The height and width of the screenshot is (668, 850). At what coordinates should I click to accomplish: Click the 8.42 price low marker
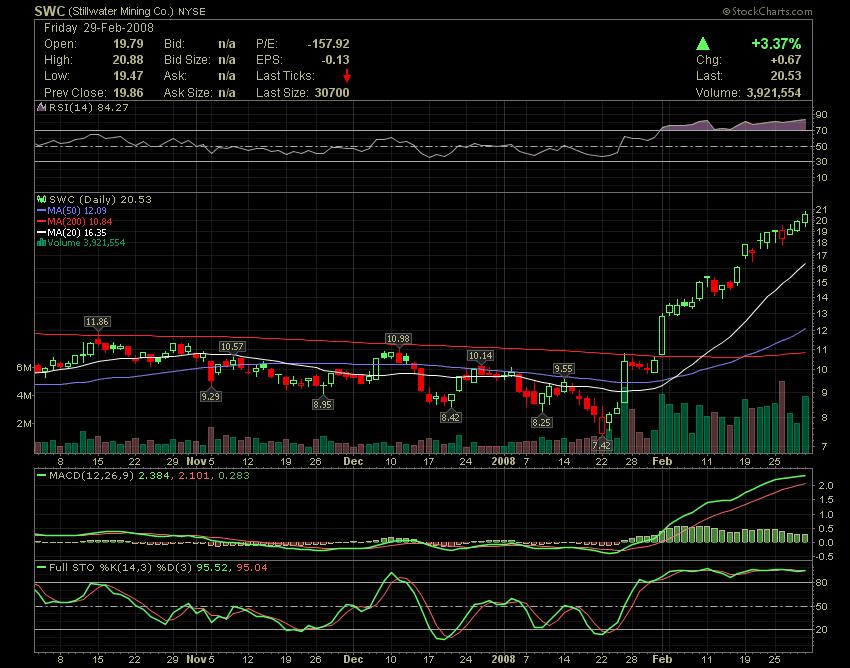[450, 417]
